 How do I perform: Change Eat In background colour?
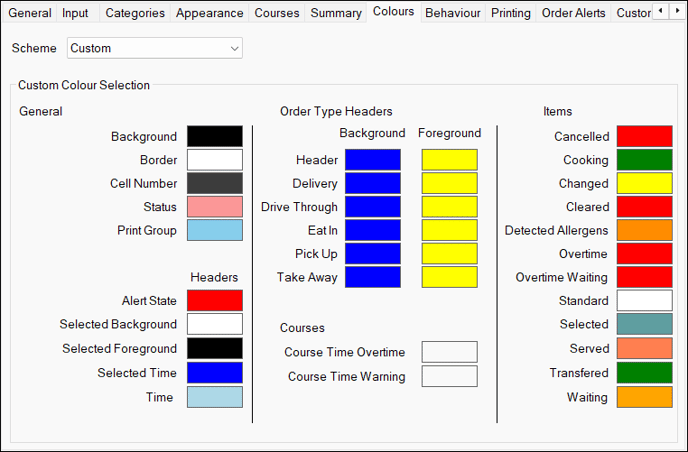coord(373,230)
